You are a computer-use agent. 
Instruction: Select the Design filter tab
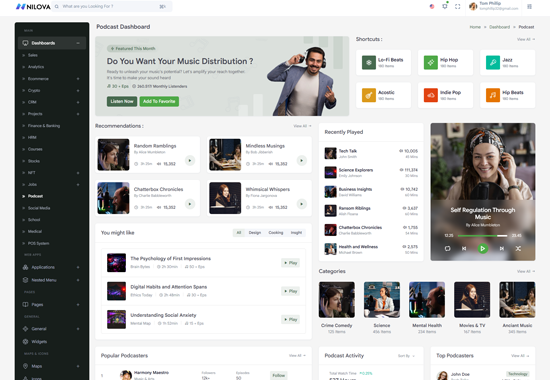[x=255, y=233]
